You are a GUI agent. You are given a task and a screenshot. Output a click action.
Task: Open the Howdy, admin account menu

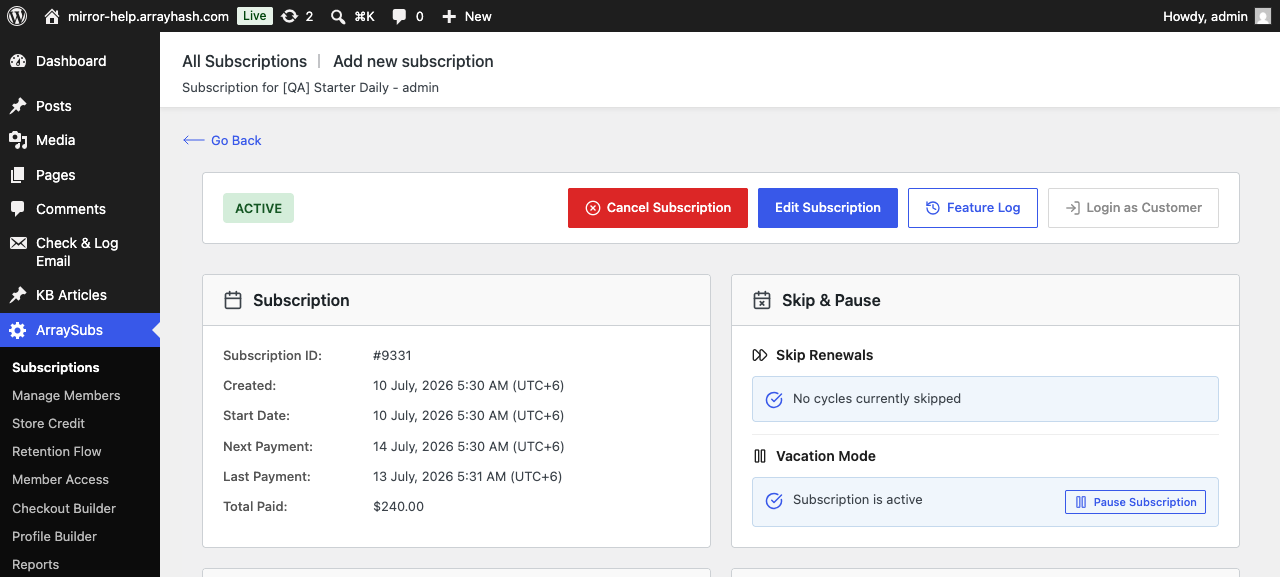click(1217, 16)
